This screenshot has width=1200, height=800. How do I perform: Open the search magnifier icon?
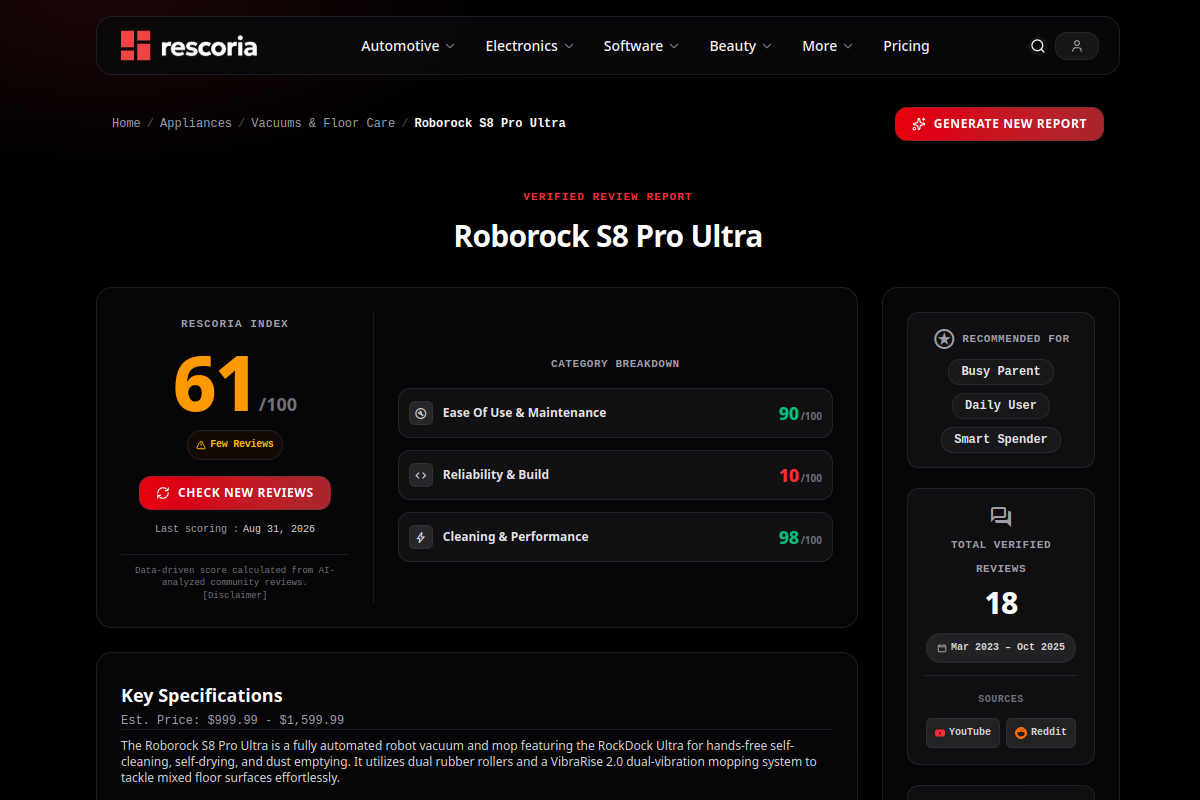click(x=1038, y=46)
